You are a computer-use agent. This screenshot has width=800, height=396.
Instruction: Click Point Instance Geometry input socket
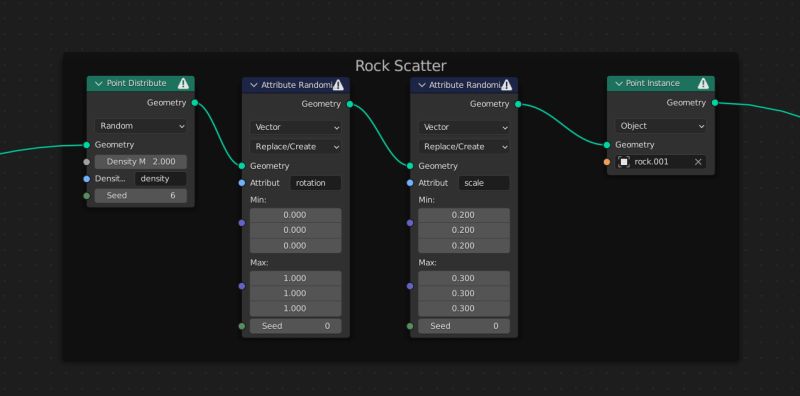607,145
